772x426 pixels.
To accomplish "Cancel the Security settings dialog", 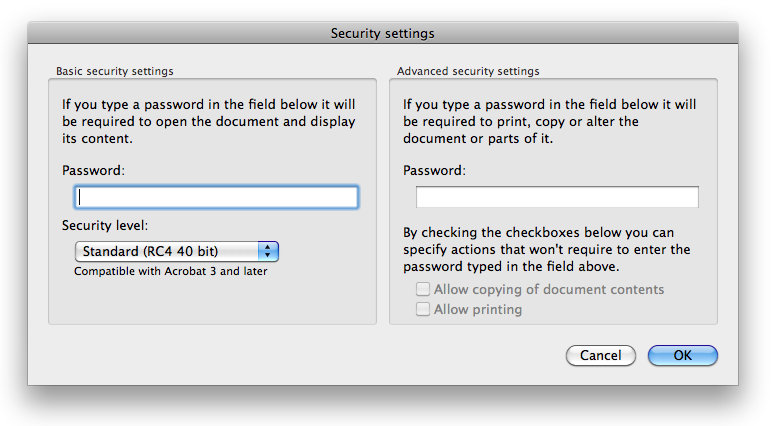I will (x=601, y=355).
